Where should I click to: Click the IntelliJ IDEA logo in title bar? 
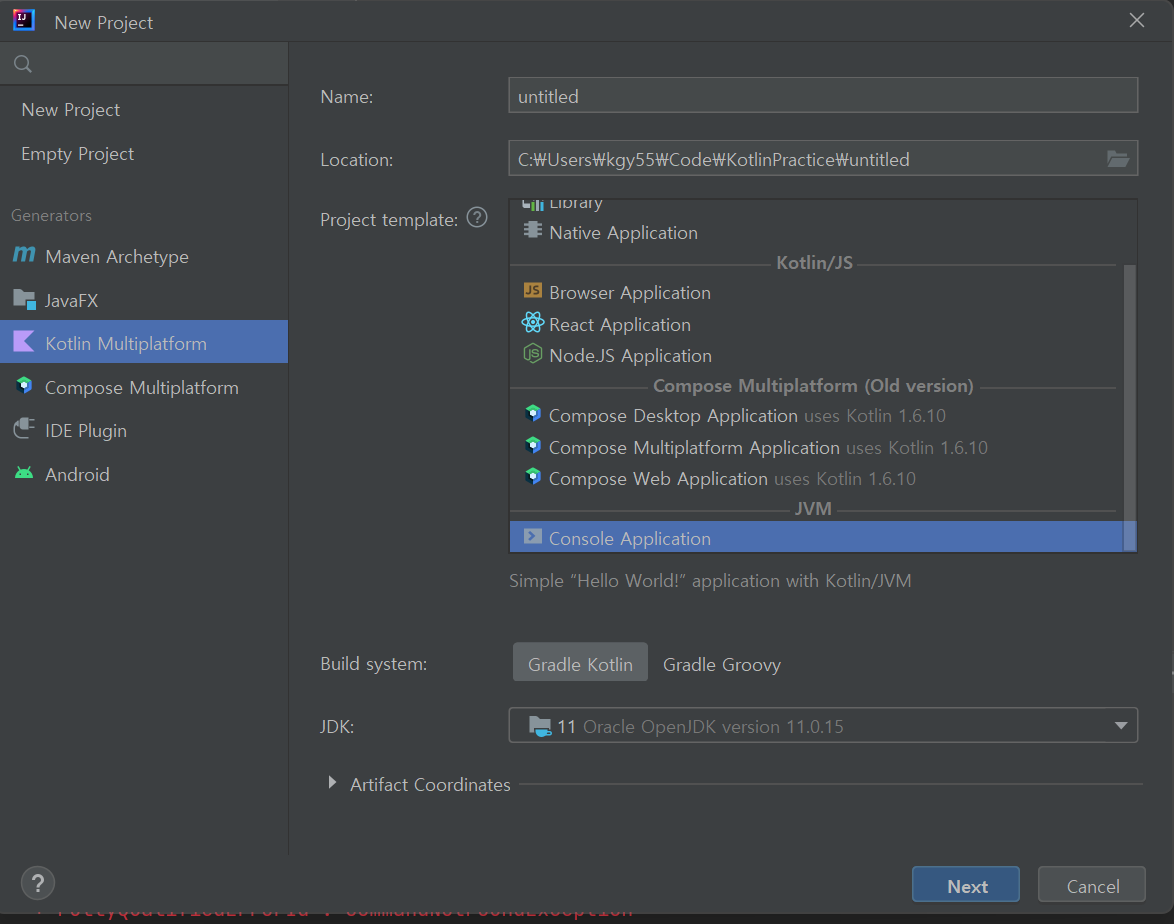tap(24, 20)
